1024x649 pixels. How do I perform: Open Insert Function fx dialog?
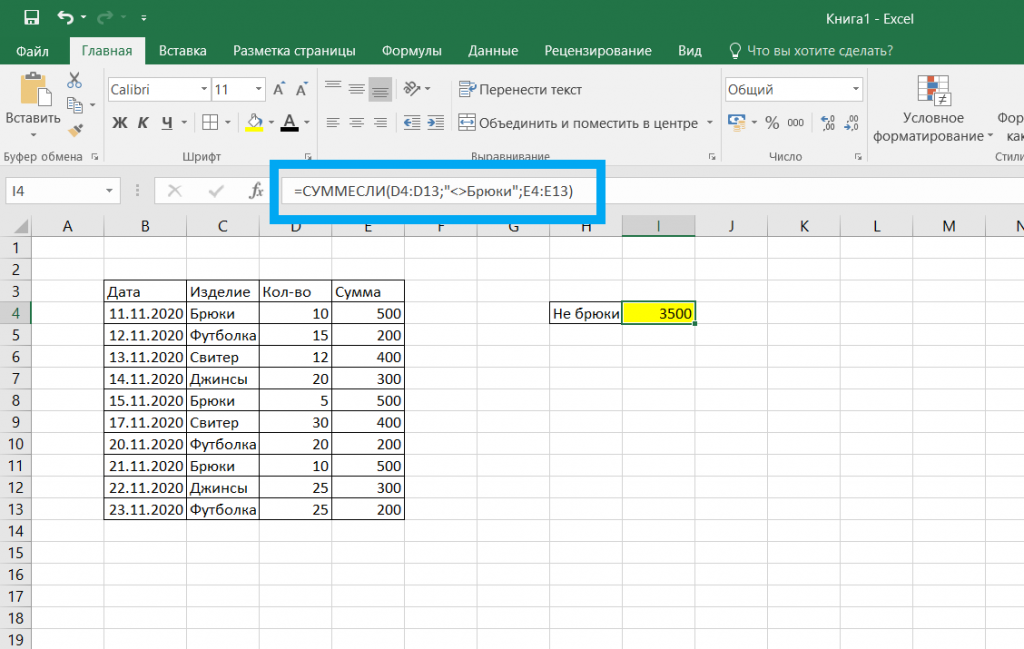coord(256,191)
